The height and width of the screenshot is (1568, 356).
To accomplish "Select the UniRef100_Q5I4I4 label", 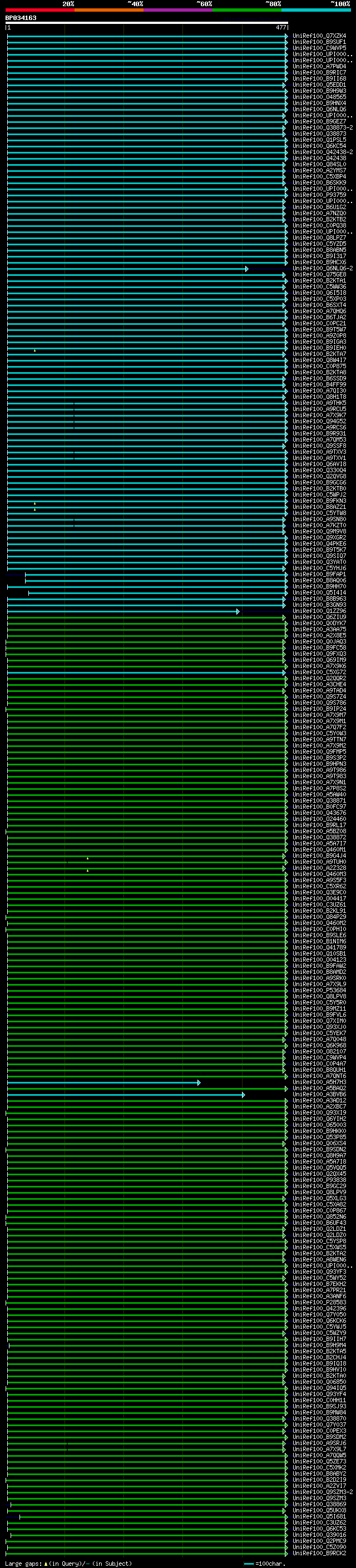I will 319,592.
